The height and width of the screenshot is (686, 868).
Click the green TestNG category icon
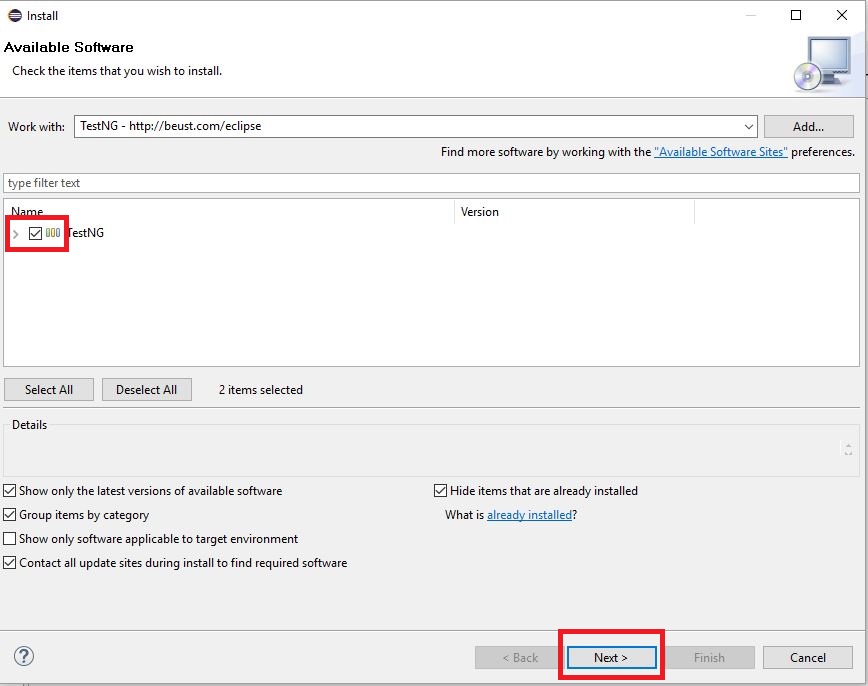[55, 233]
